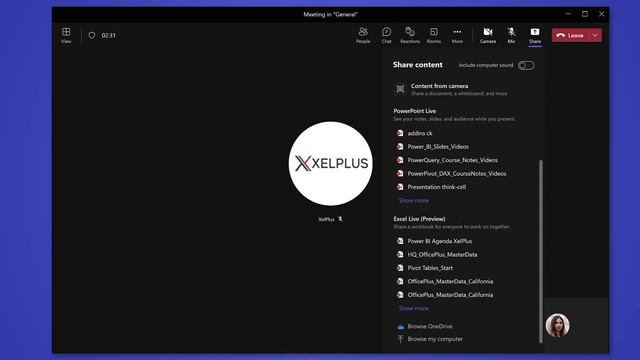The width and height of the screenshot is (640, 360).
Task: Unmute the Mic
Action: coord(511,35)
